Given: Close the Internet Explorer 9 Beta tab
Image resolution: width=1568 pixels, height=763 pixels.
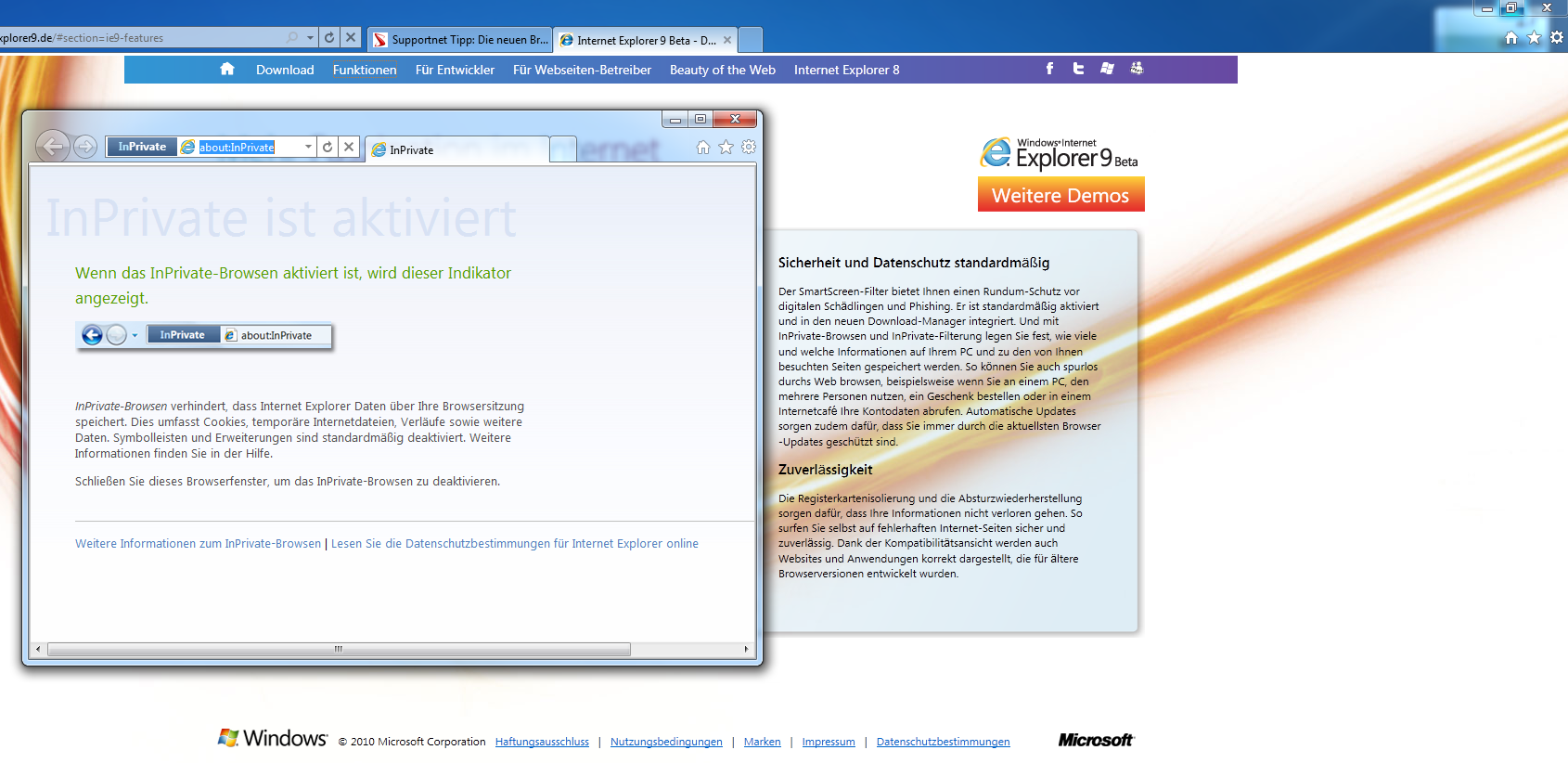Looking at the screenshot, I should 727,40.
